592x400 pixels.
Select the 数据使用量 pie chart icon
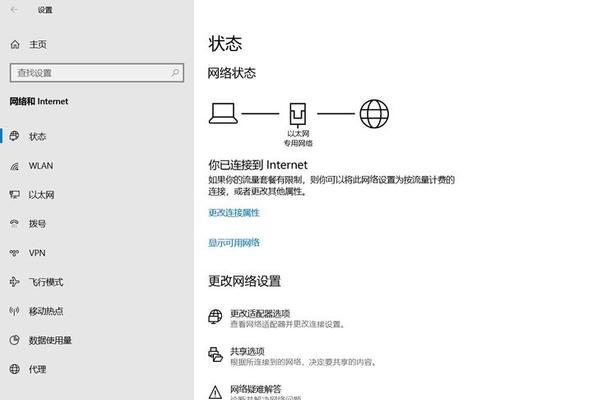14,340
